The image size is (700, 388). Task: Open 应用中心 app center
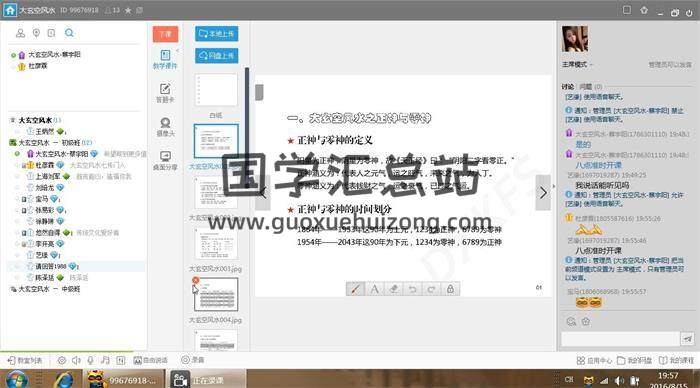click(594, 360)
